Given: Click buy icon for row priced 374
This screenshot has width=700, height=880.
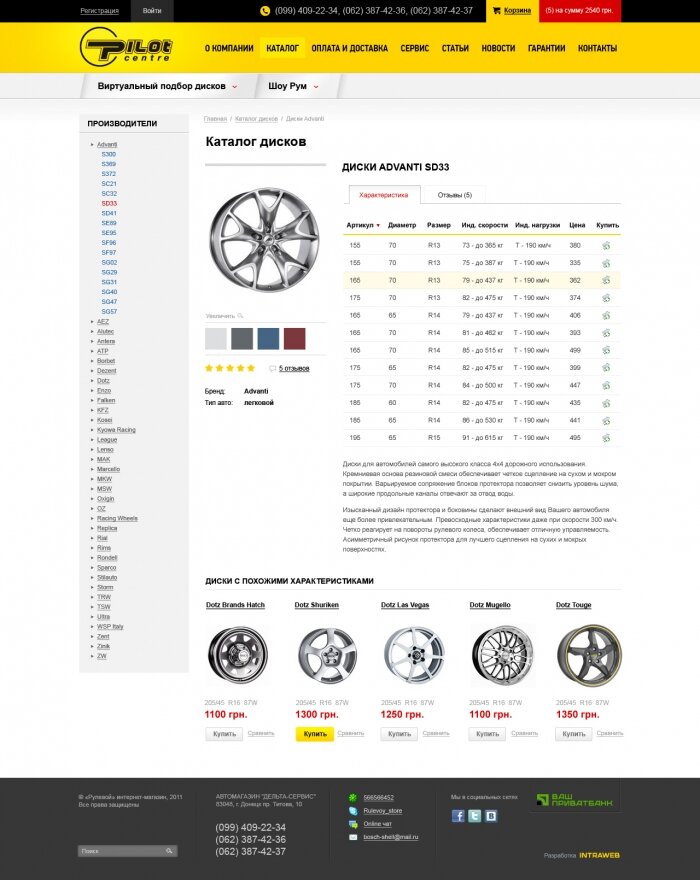Looking at the screenshot, I should pyautogui.click(x=606, y=298).
